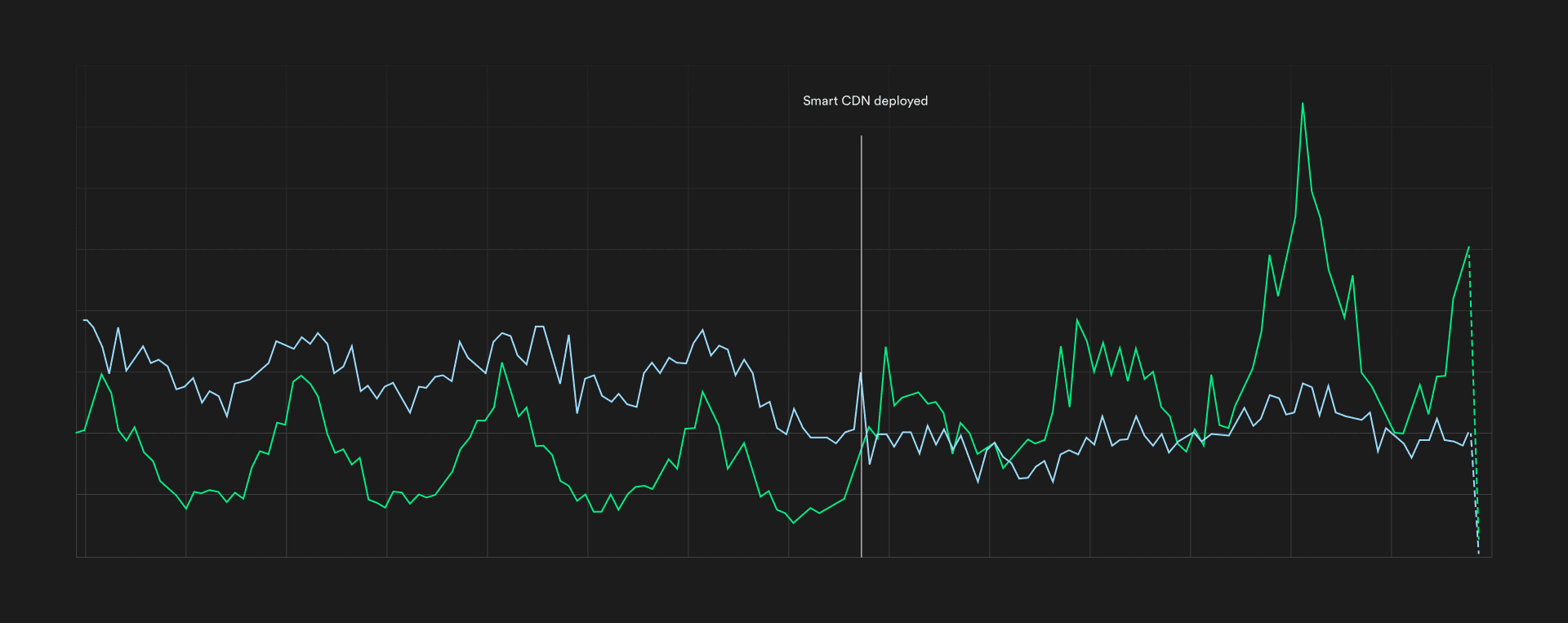This screenshot has height=623, width=1568.
Task: Click the top end of the deployment marker
Action: pyautogui.click(x=861, y=137)
